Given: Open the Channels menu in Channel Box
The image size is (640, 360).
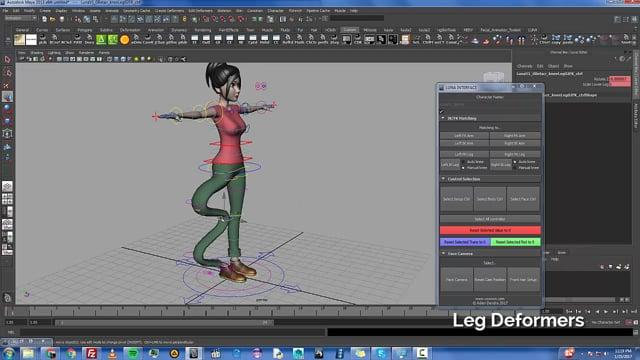Looking at the screenshot, I should pos(524,66).
